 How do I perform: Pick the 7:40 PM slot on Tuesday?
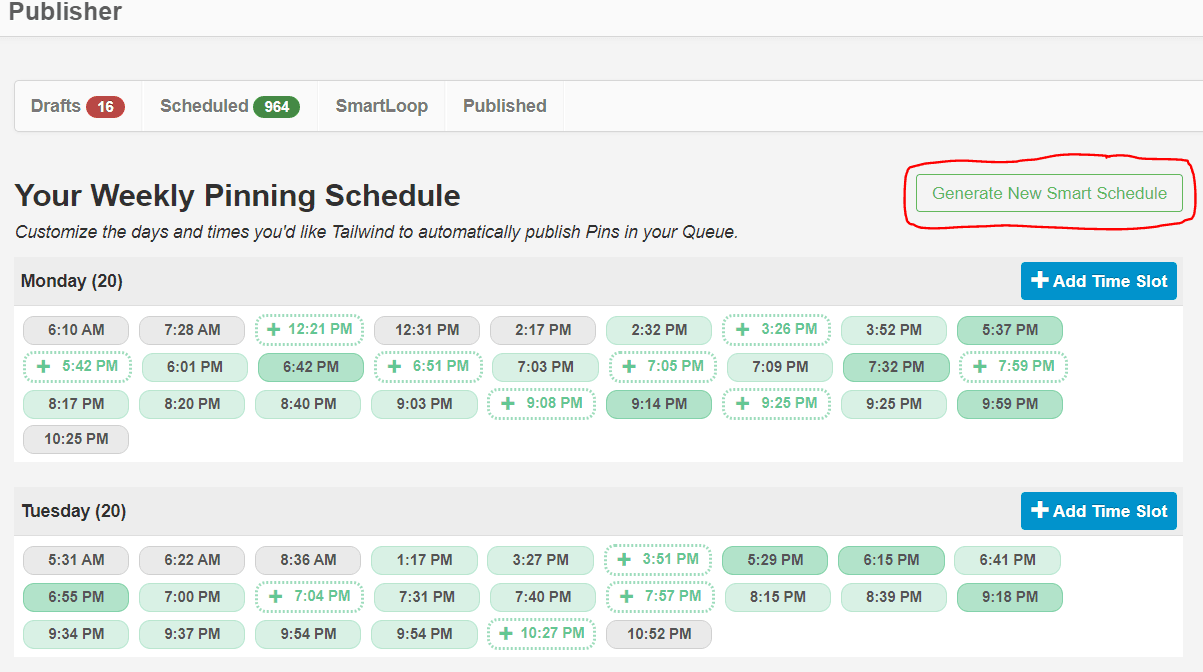543,597
